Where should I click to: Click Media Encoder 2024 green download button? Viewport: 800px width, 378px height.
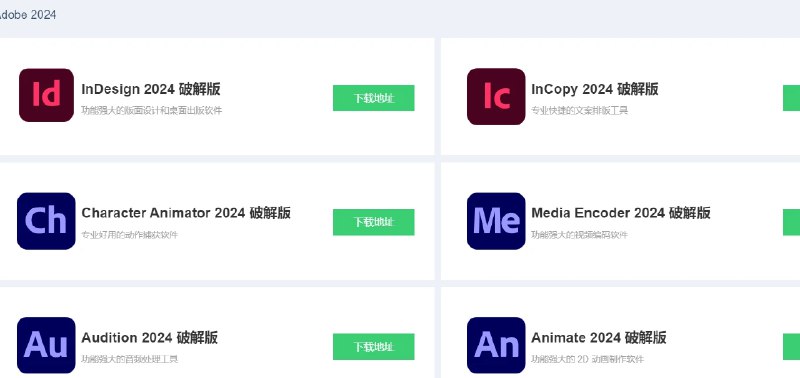791,222
